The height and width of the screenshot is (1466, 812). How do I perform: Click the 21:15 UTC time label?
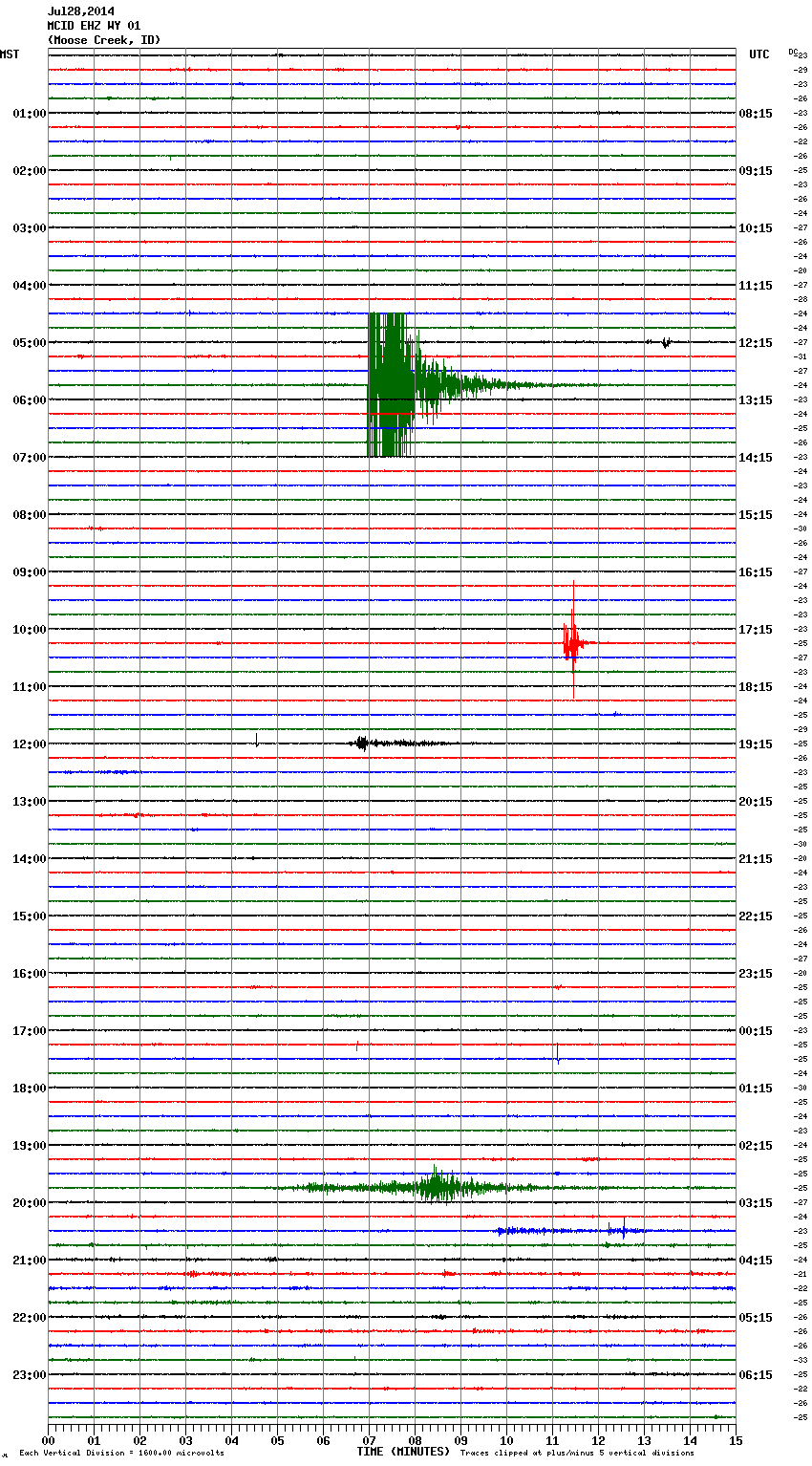point(756,859)
